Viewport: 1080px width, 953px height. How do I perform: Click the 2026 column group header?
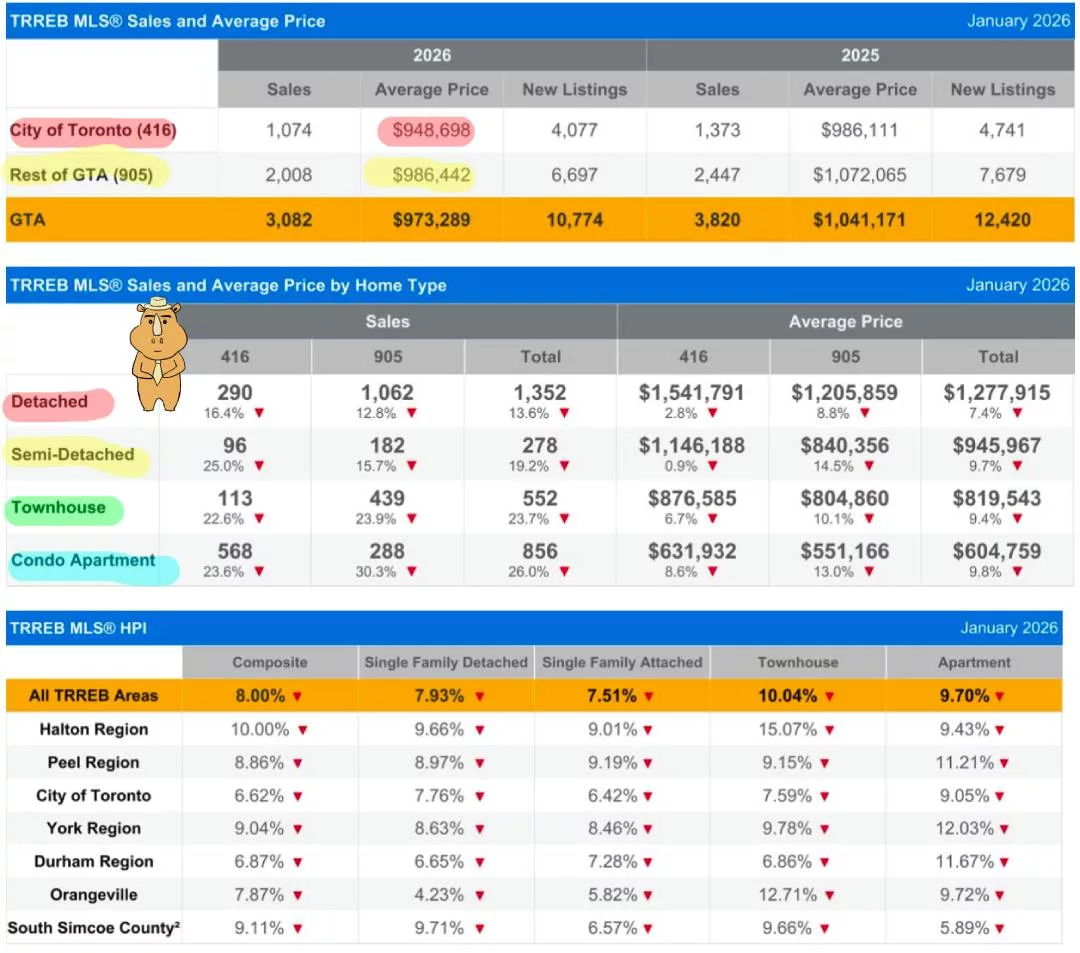click(x=431, y=55)
